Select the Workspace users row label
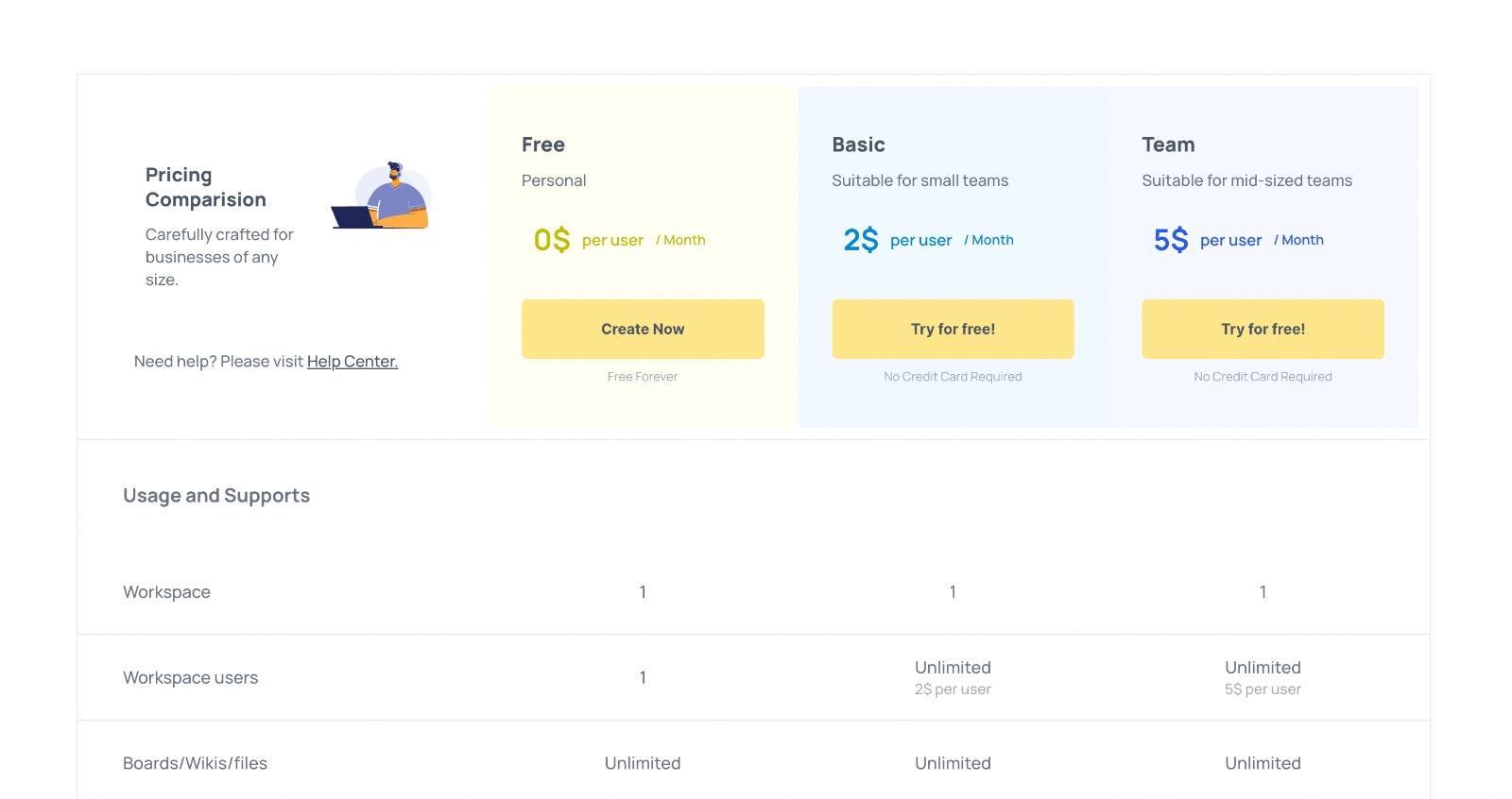This screenshot has height=799, width=1512. (x=190, y=678)
